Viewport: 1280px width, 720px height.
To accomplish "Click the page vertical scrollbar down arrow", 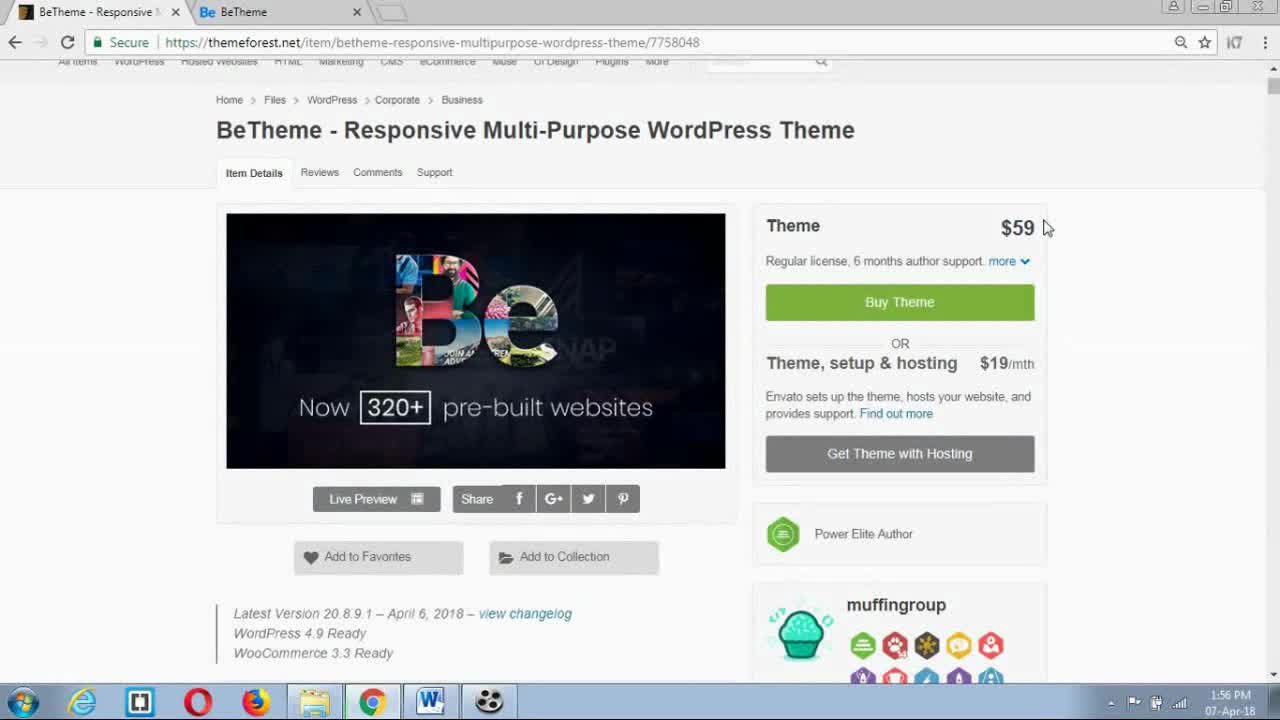I will coord(1273,675).
